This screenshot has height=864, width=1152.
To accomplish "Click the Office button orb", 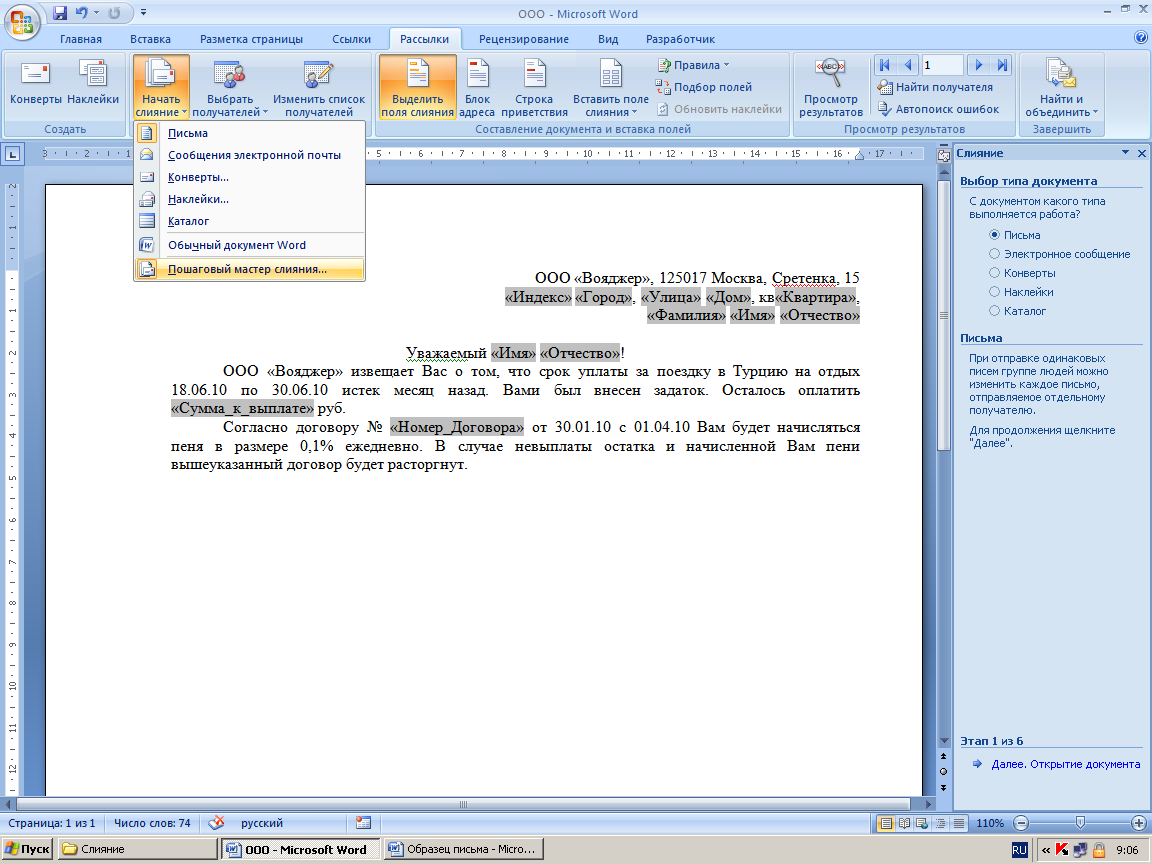I will 22,21.
